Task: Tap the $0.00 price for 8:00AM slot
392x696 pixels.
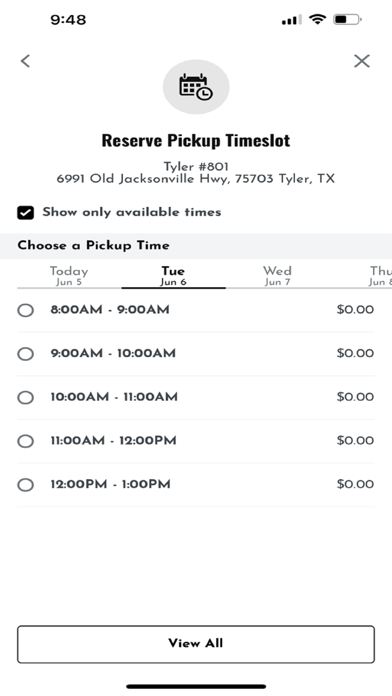Action: click(x=355, y=309)
